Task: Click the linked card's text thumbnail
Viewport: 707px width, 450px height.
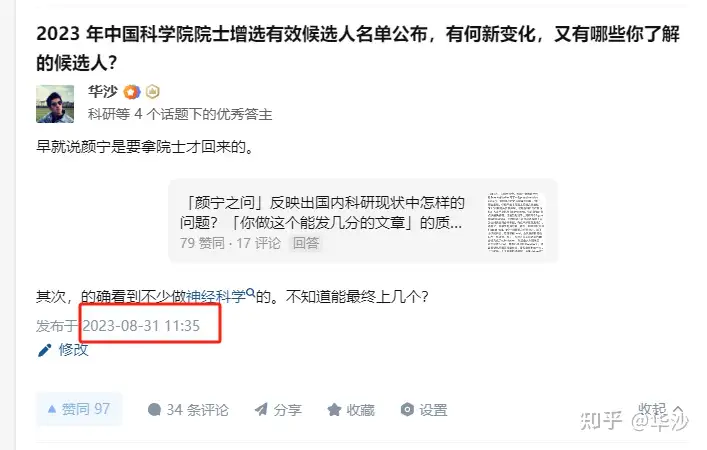Action: pyautogui.click(x=516, y=221)
